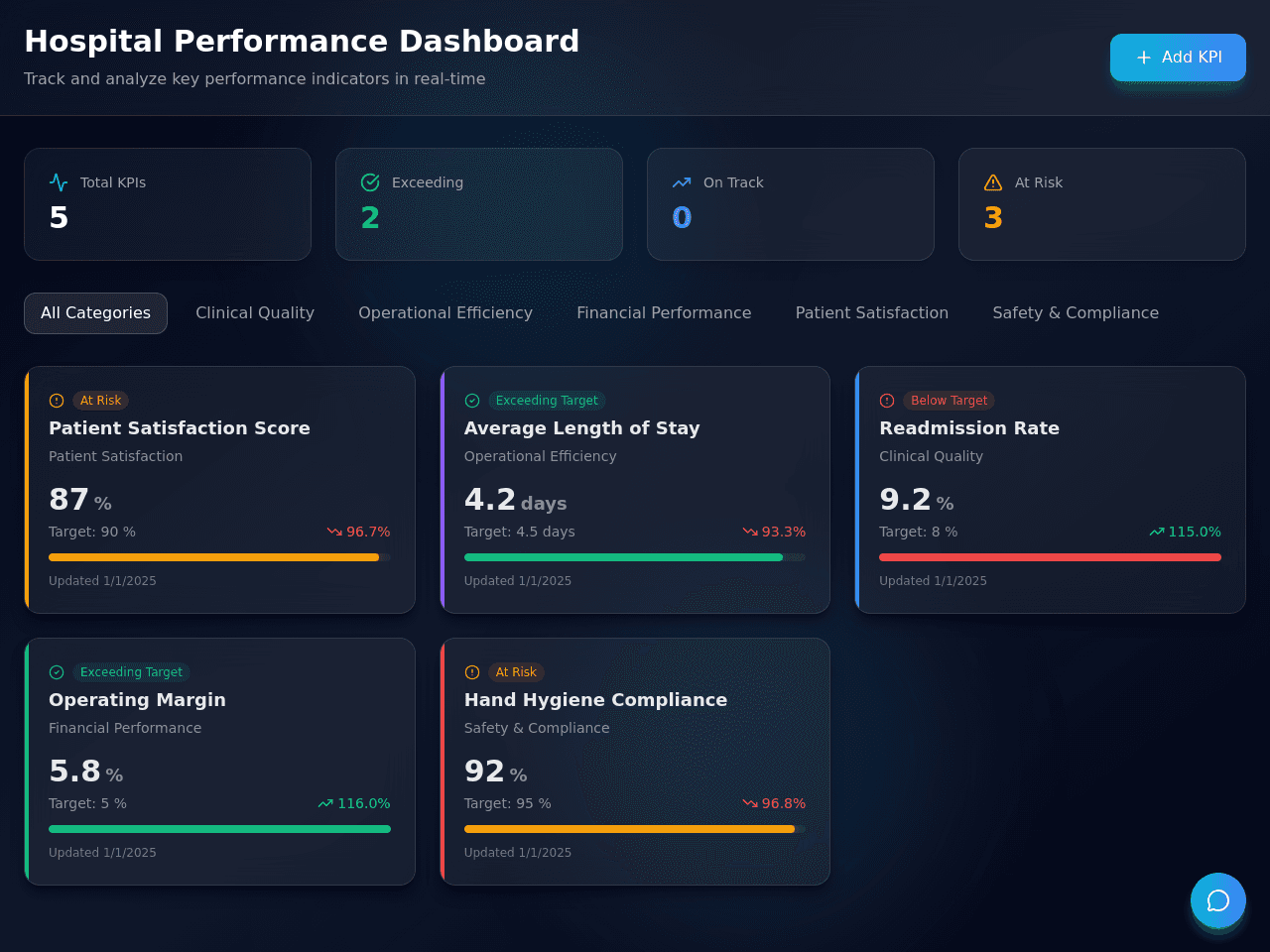Click alert icon on Hand Hygiene Compliance card
1270x952 pixels.
[x=472, y=672]
